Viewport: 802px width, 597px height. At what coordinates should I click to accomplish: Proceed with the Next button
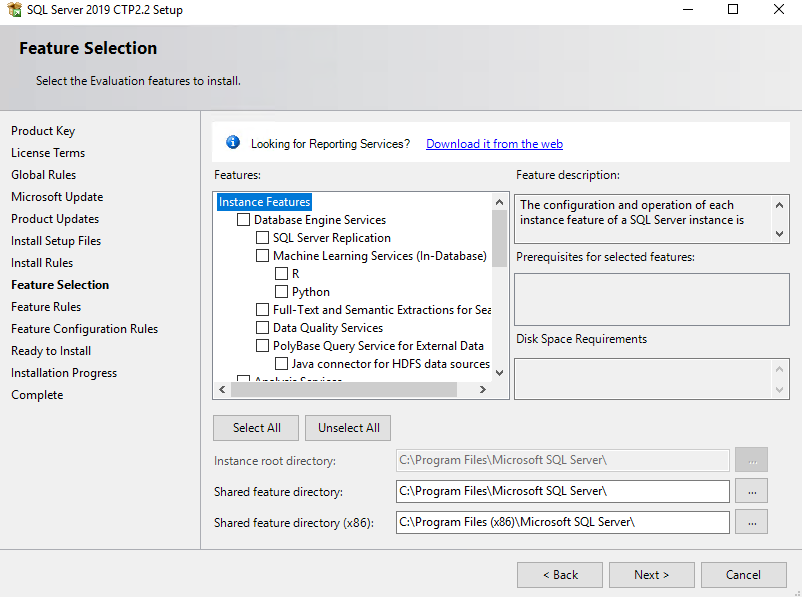(652, 575)
